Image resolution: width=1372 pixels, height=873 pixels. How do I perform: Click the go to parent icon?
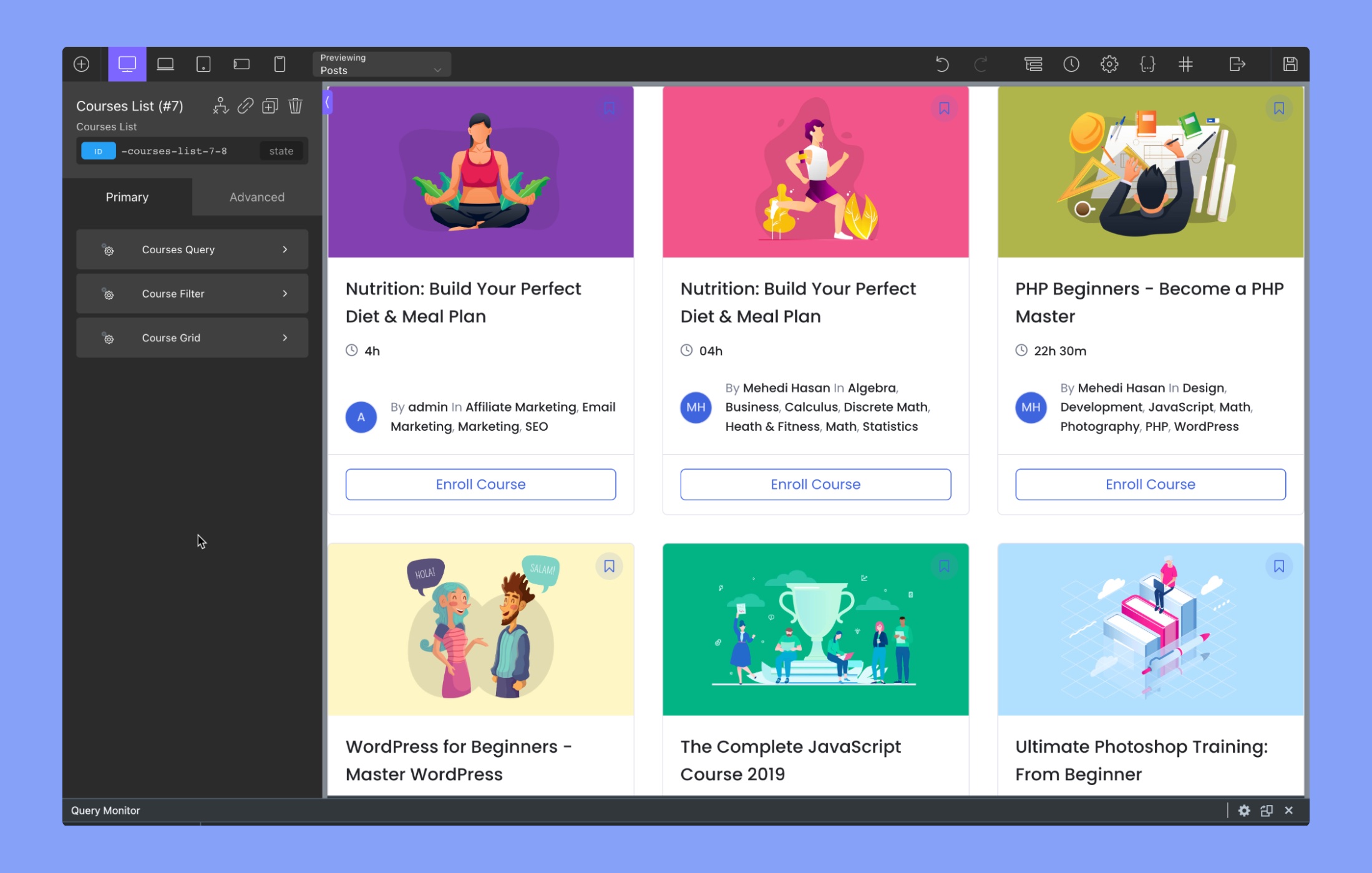click(220, 106)
